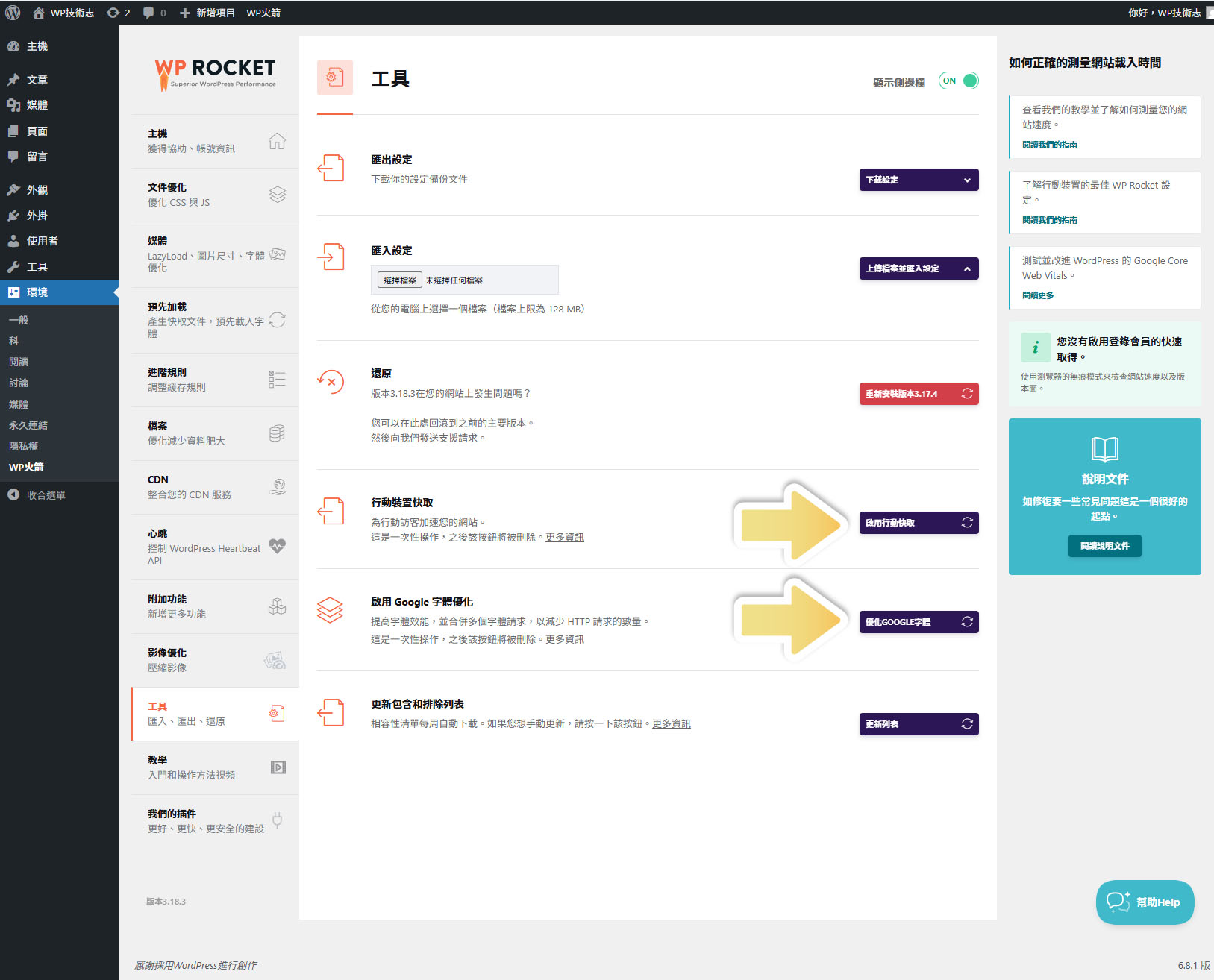Select the WP火箭 settings submenu item

coord(26,467)
